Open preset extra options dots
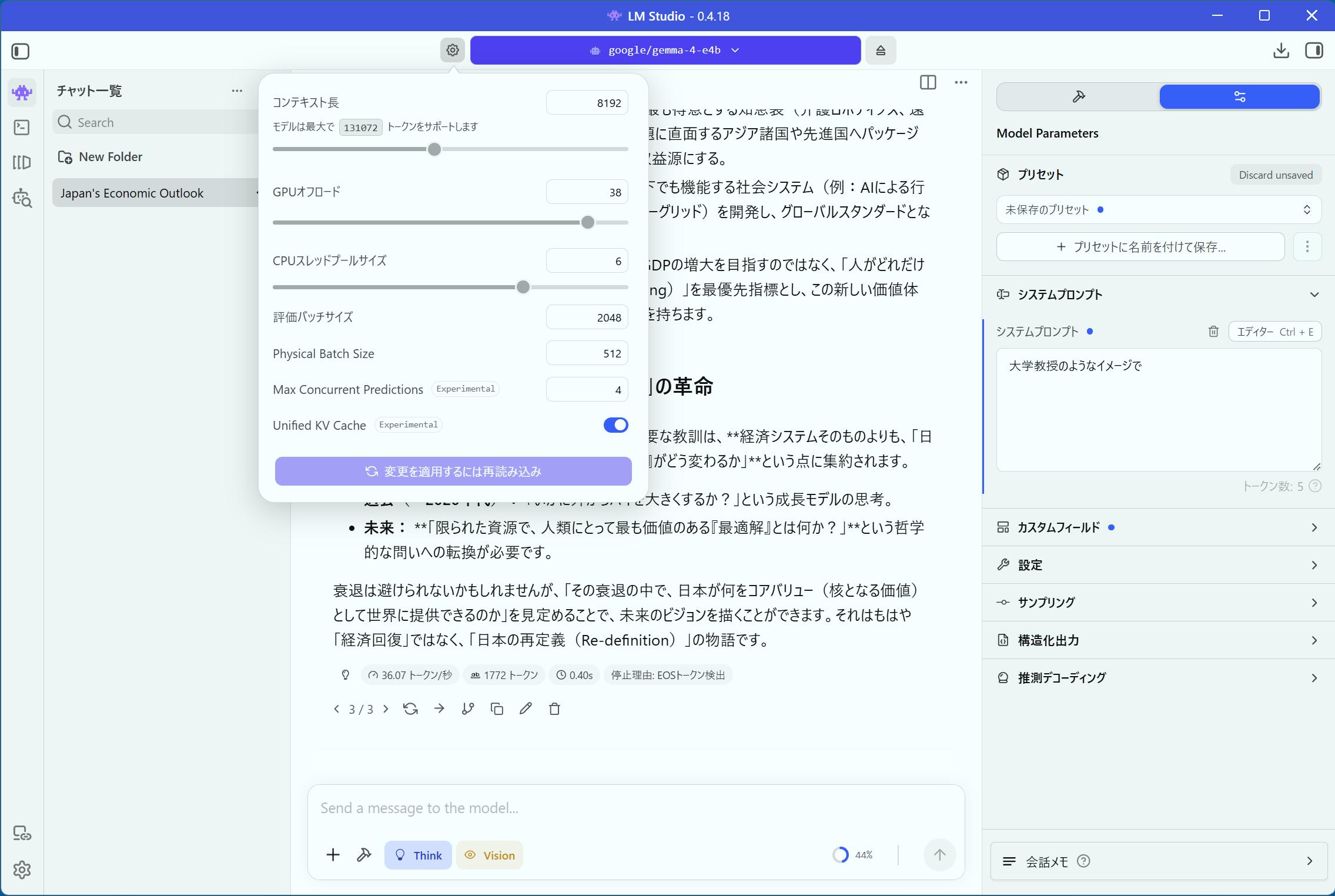Image resolution: width=1335 pixels, height=896 pixels. (x=1307, y=246)
